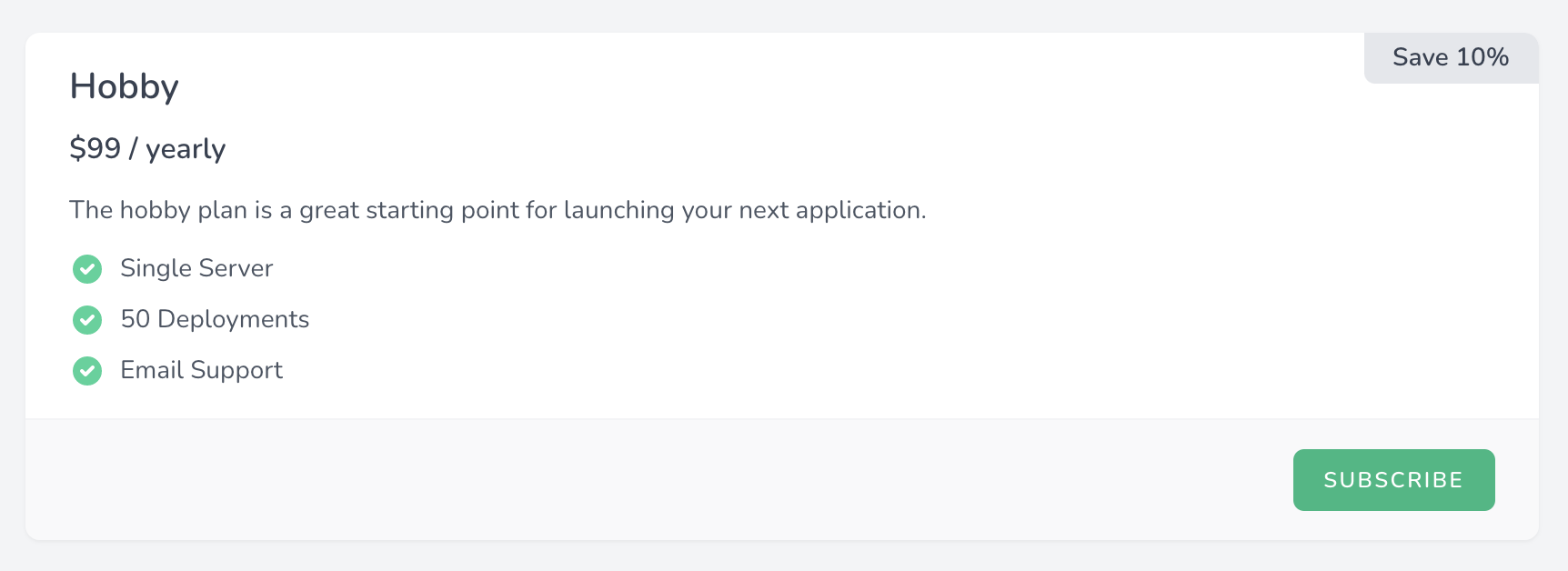
Task: Click the slash separator in the price line
Action: pos(134,148)
